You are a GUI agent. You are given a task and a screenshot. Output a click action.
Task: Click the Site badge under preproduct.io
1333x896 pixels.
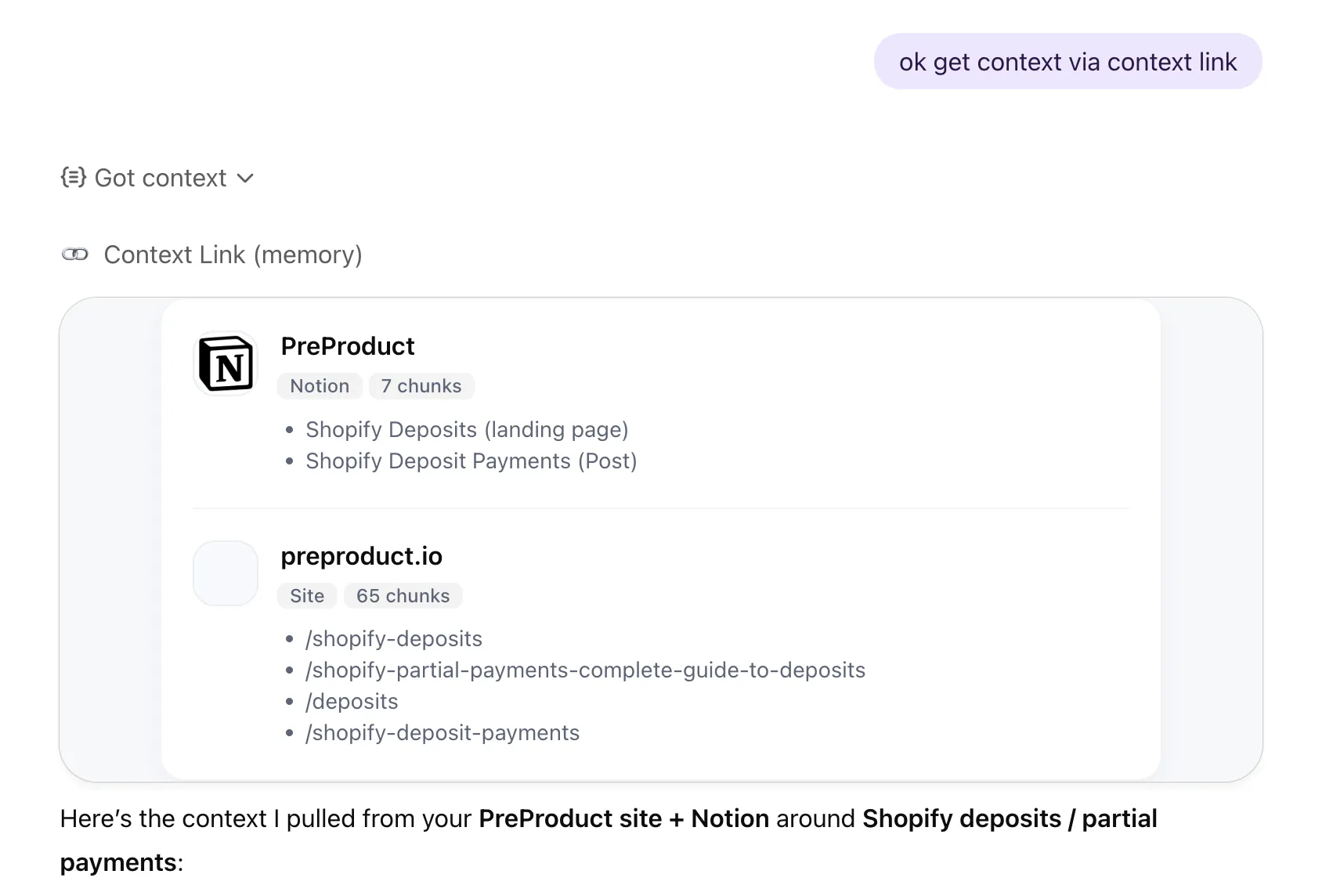point(306,595)
